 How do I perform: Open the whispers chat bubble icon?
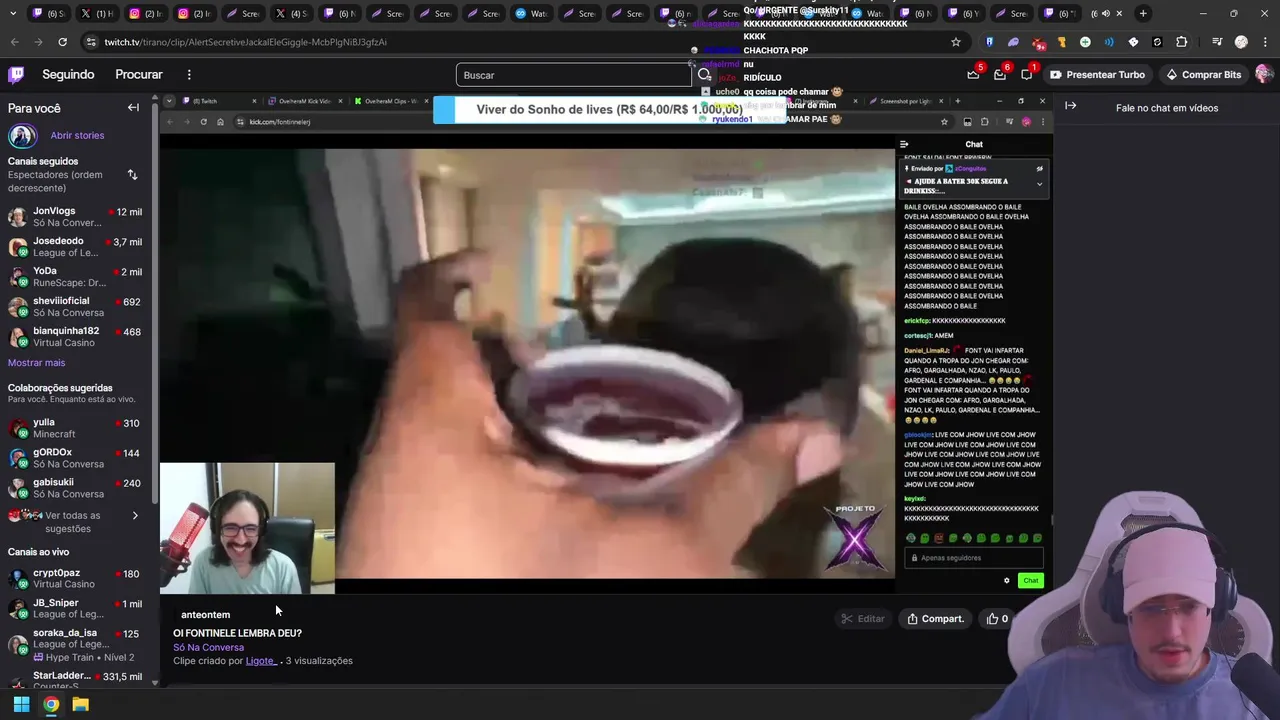coord(1027,74)
